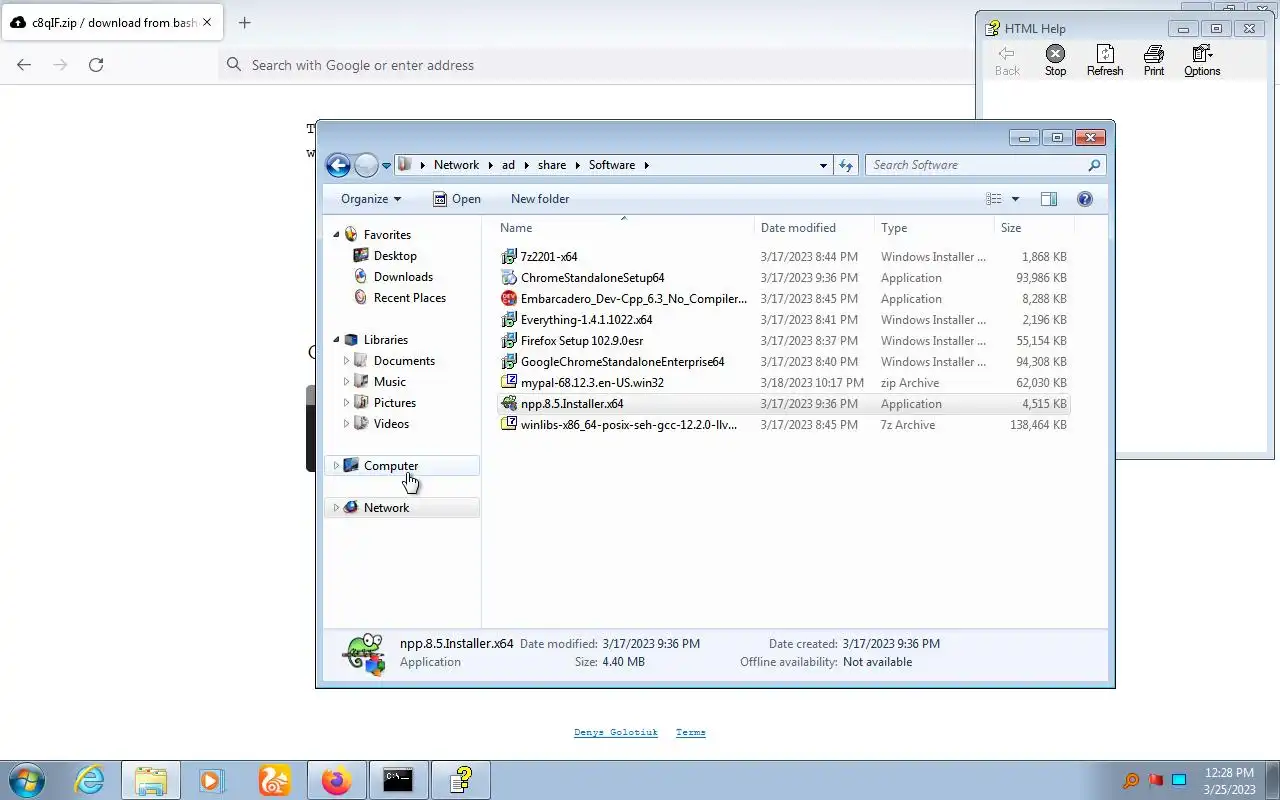1280x800 pixels.
Task: Open the Denys Golotiuk link
Action: (616, 733)
